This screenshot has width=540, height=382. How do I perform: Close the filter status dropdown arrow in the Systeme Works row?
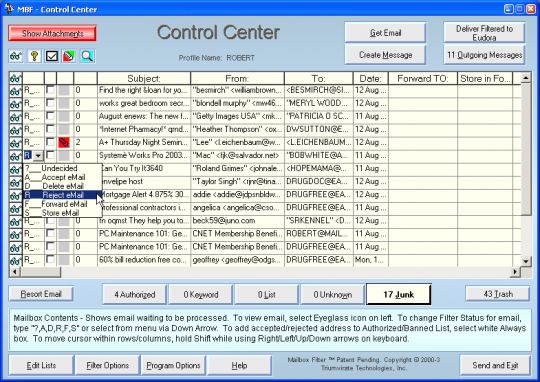pyautogui.click(x=38, y=156)
